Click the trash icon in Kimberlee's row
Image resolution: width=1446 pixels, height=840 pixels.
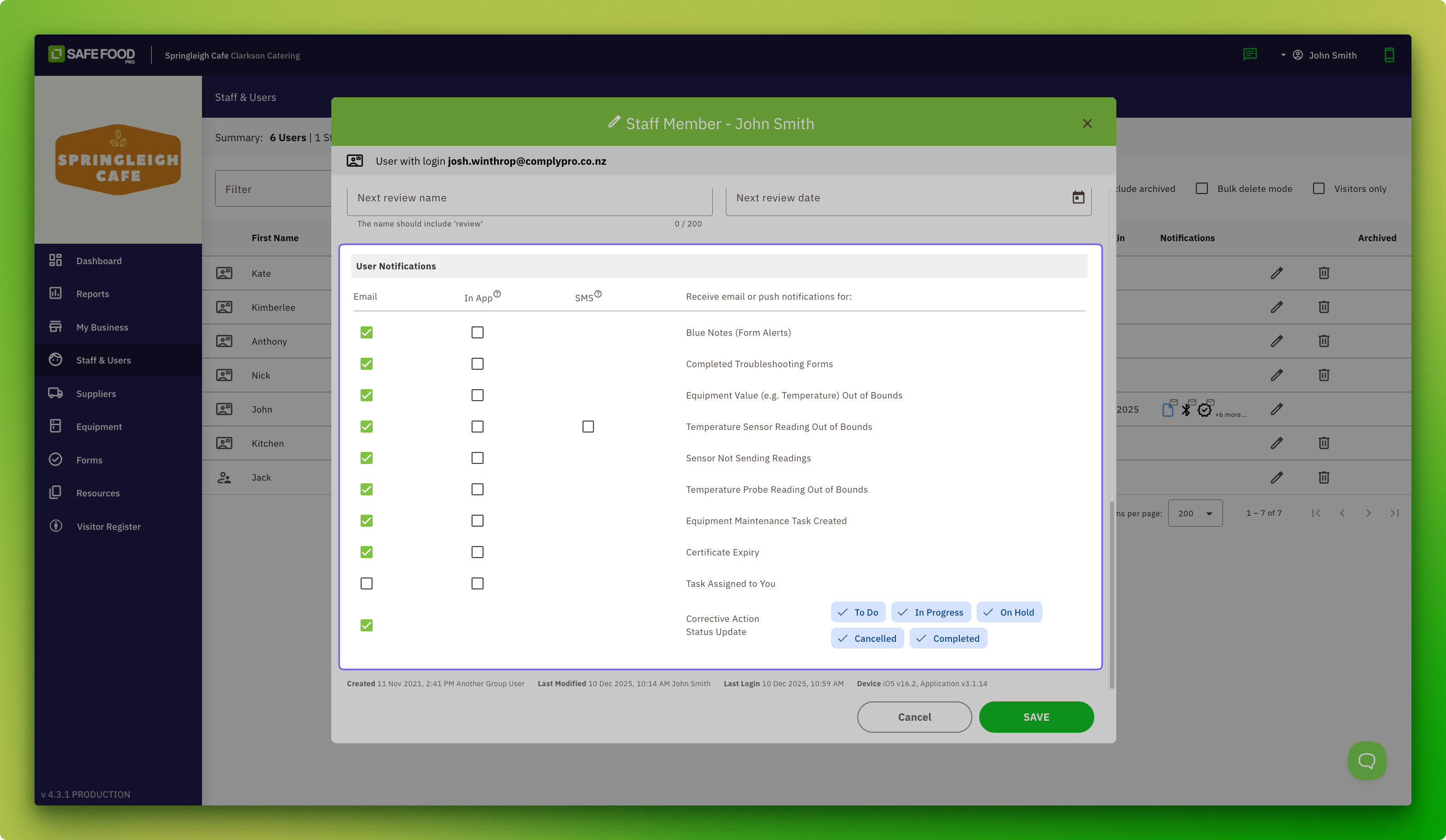coord(1324,308)
